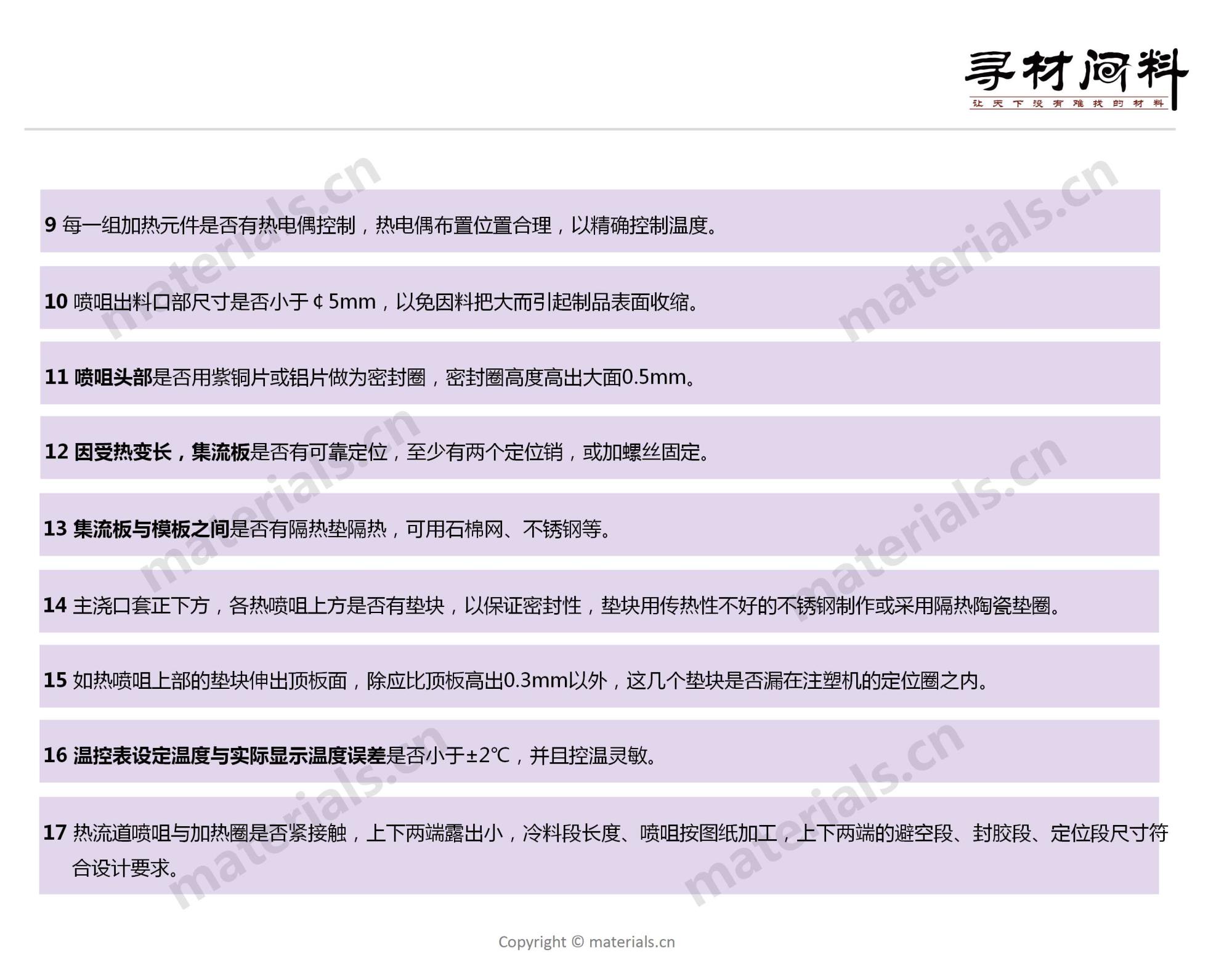Click the number 15 label
Viewport: 1232px width, 955px height.
[55, 681]
